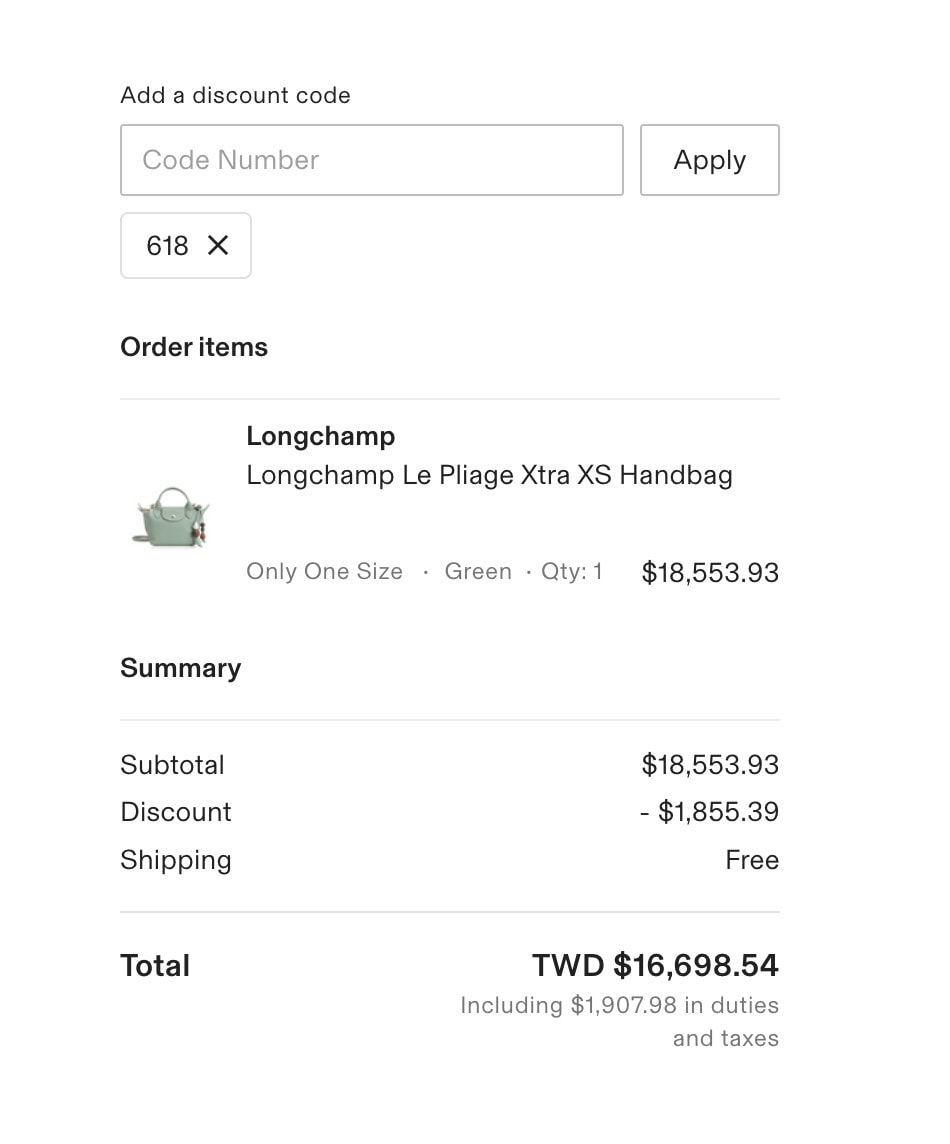This screenshot has width=950, height=1144.
Task: Click the Summary section heading
Action: point(180,668)
